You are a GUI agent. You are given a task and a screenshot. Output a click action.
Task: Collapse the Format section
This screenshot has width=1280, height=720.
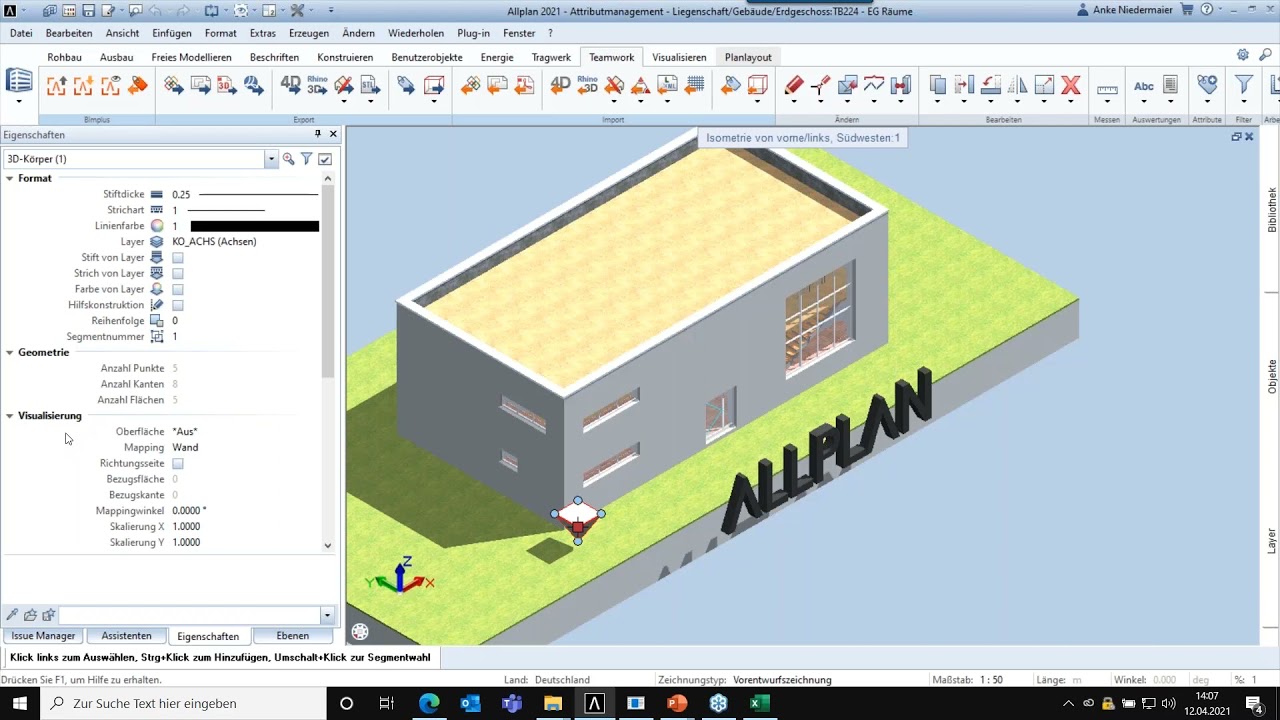10,178
